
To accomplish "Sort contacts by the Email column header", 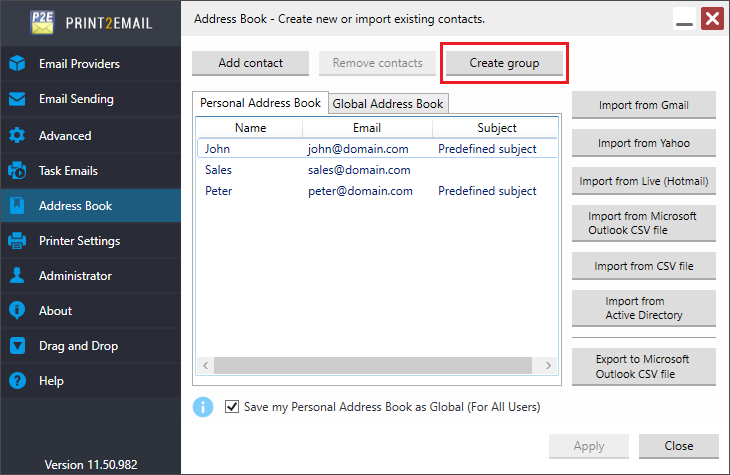I will 367,128.
